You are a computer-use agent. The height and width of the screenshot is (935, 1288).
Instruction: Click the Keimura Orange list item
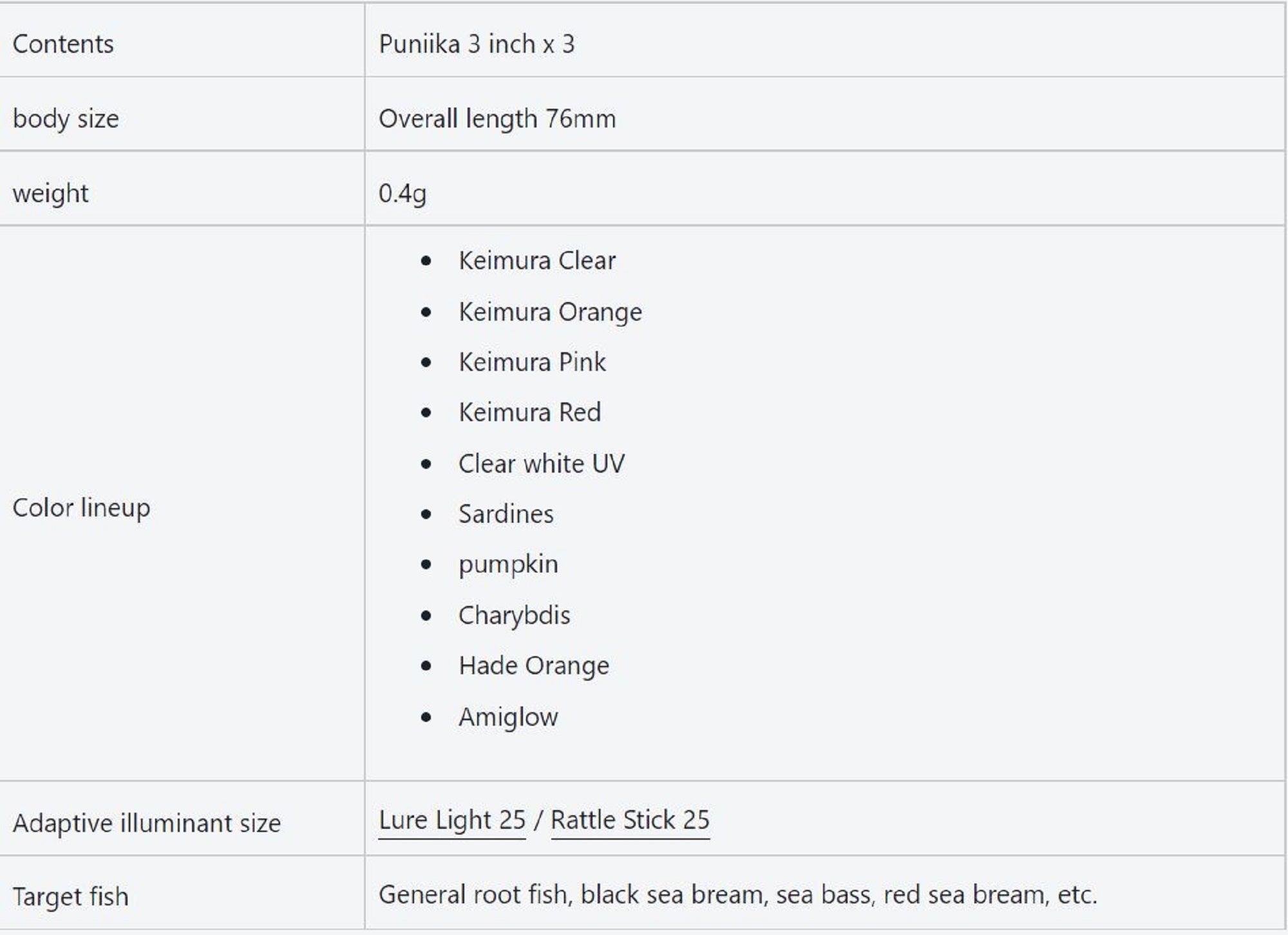[550, 312]
